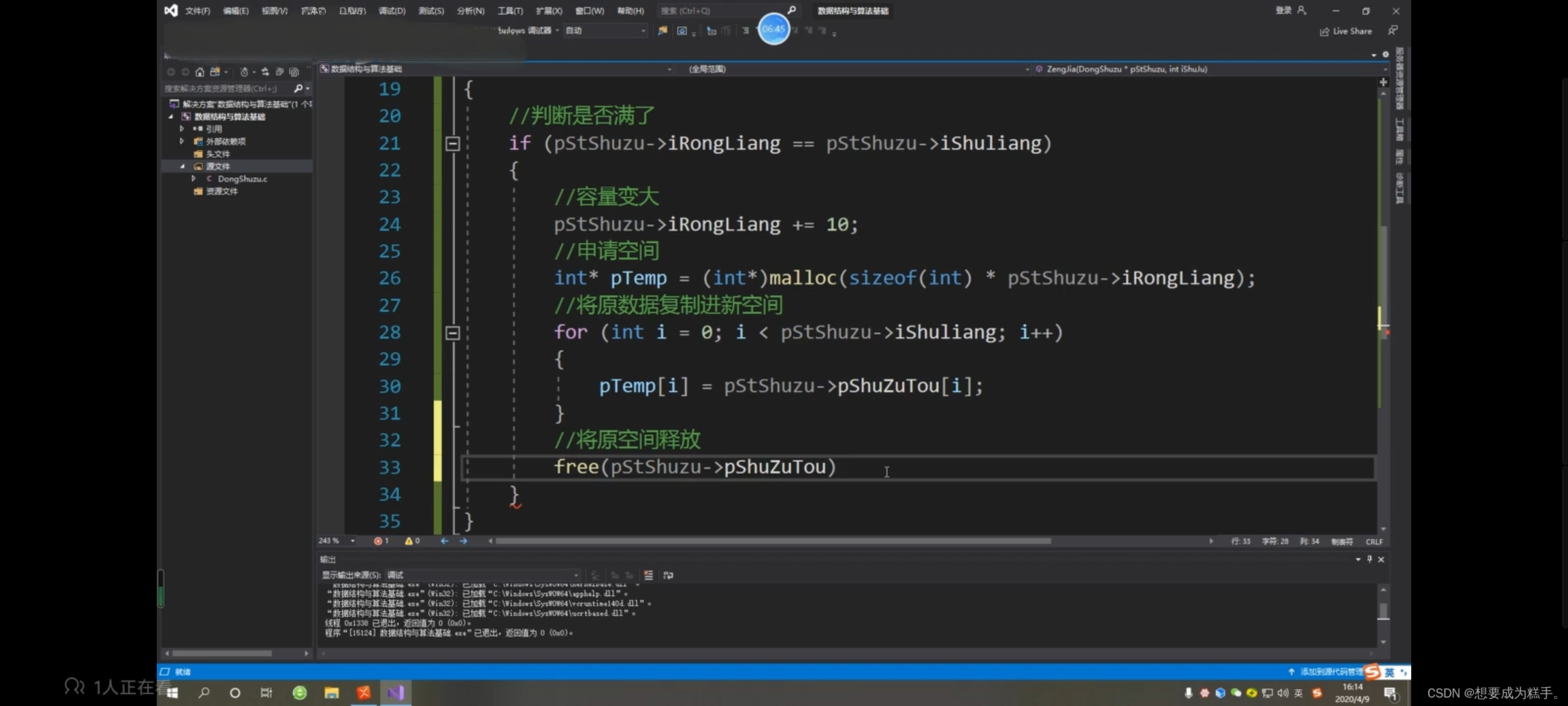Collapse the for loop at line 28
This screenshot has height=706, width=1568.
point(453,333)
